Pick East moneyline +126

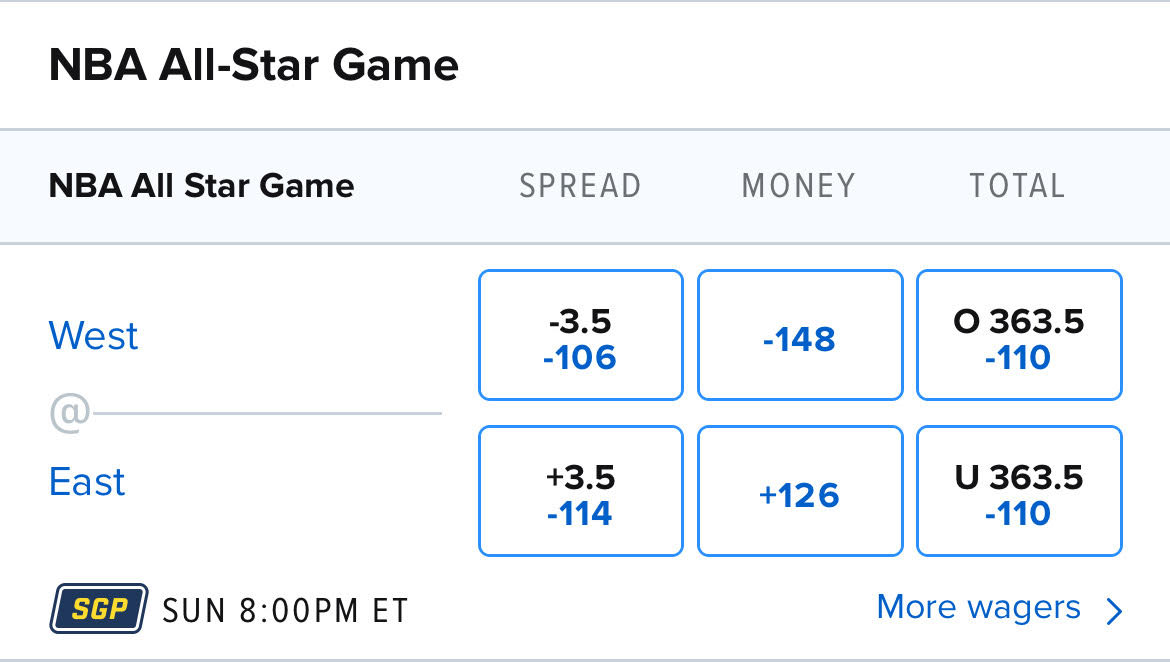[800, 491]
